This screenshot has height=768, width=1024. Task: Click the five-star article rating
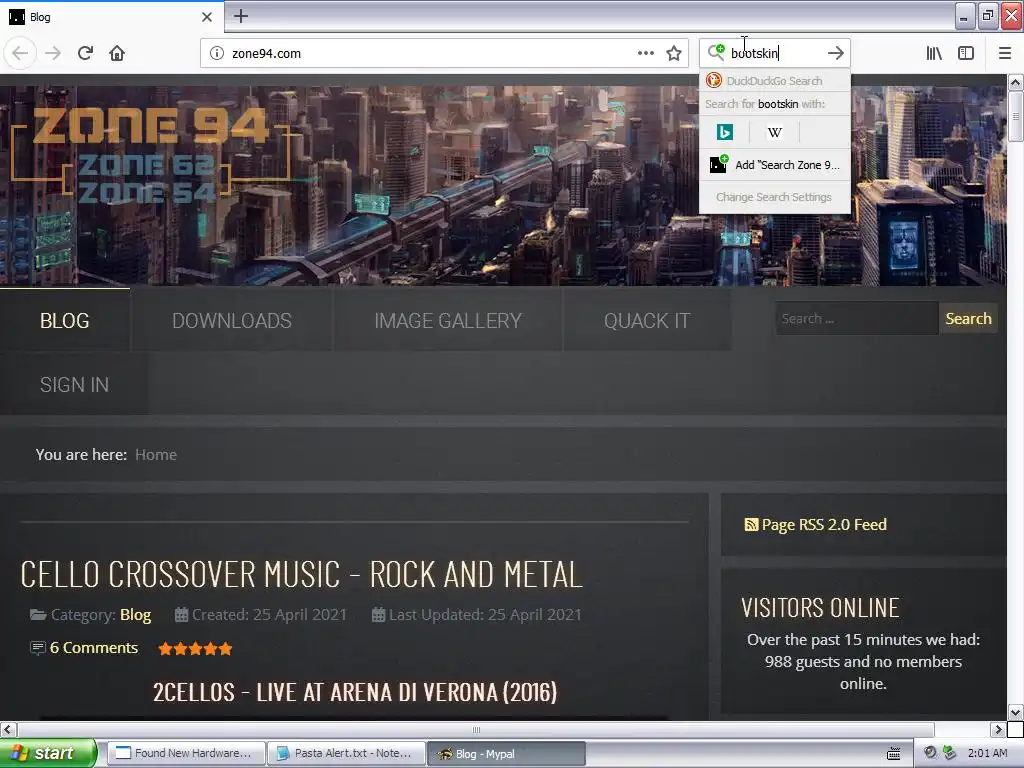[x=195, y=648]
